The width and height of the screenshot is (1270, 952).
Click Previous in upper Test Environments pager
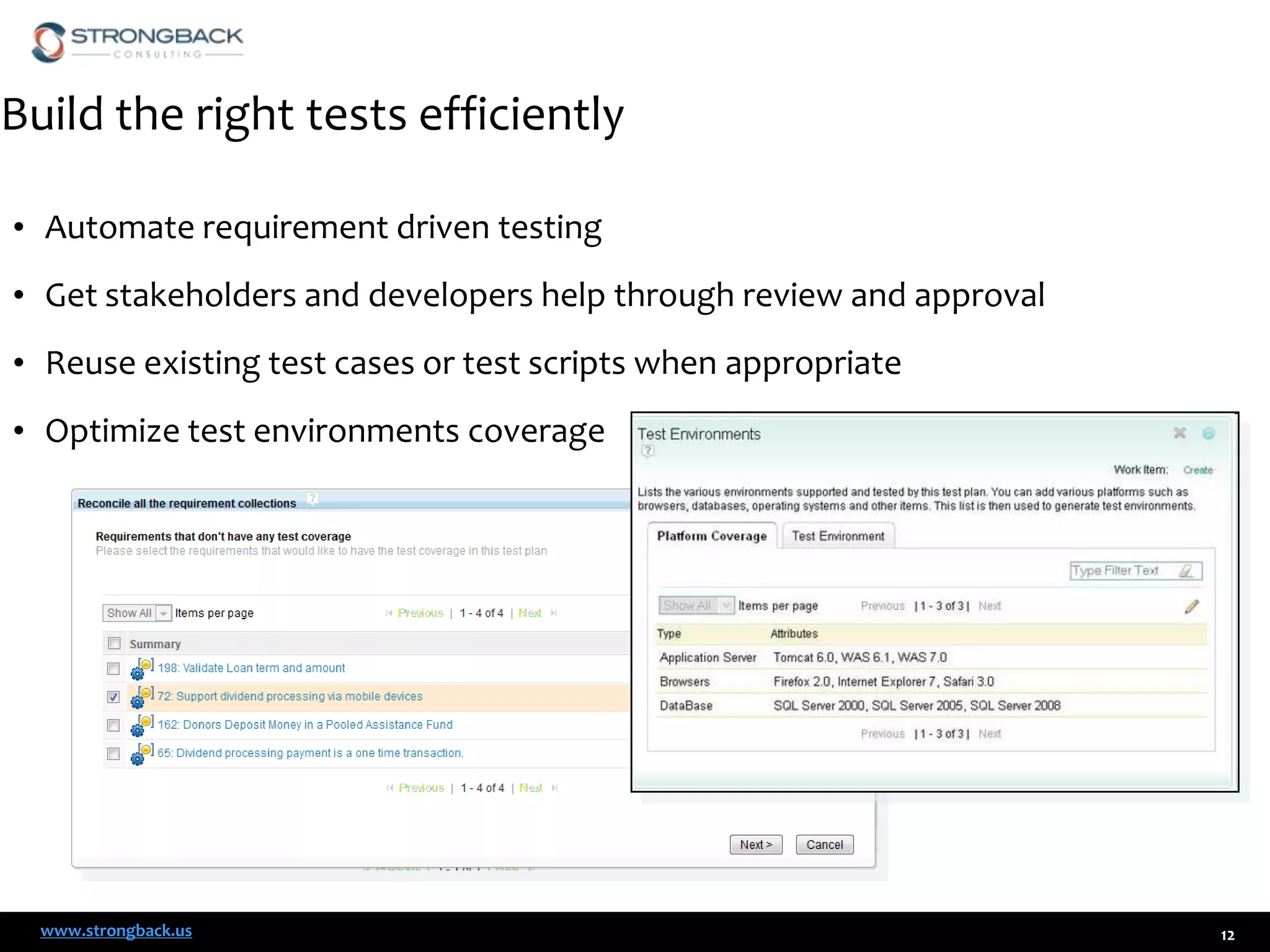pyautogui.click(x=882, y=606)
